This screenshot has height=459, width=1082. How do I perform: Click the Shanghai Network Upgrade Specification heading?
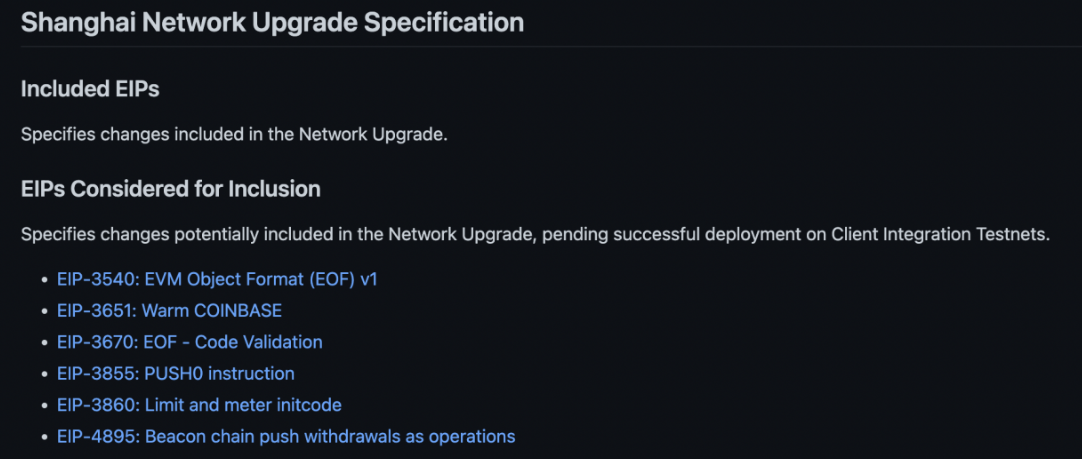(x=272, y=22)
